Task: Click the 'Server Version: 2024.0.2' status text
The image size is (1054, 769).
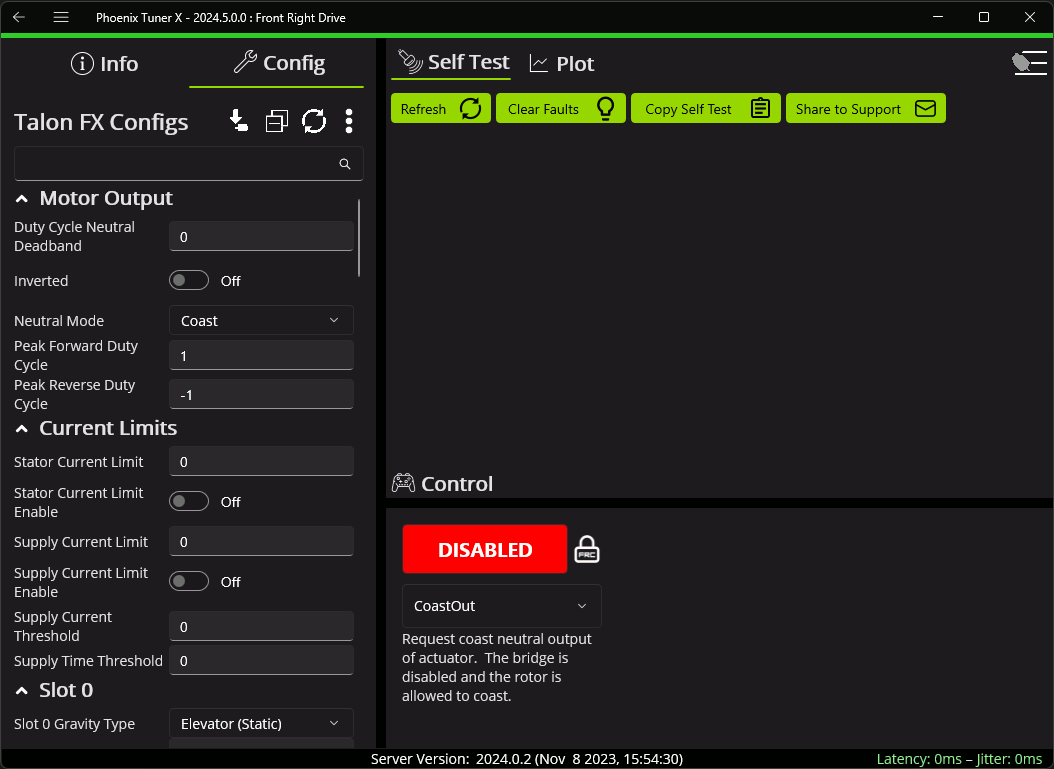Action: (x=527, y=759)
